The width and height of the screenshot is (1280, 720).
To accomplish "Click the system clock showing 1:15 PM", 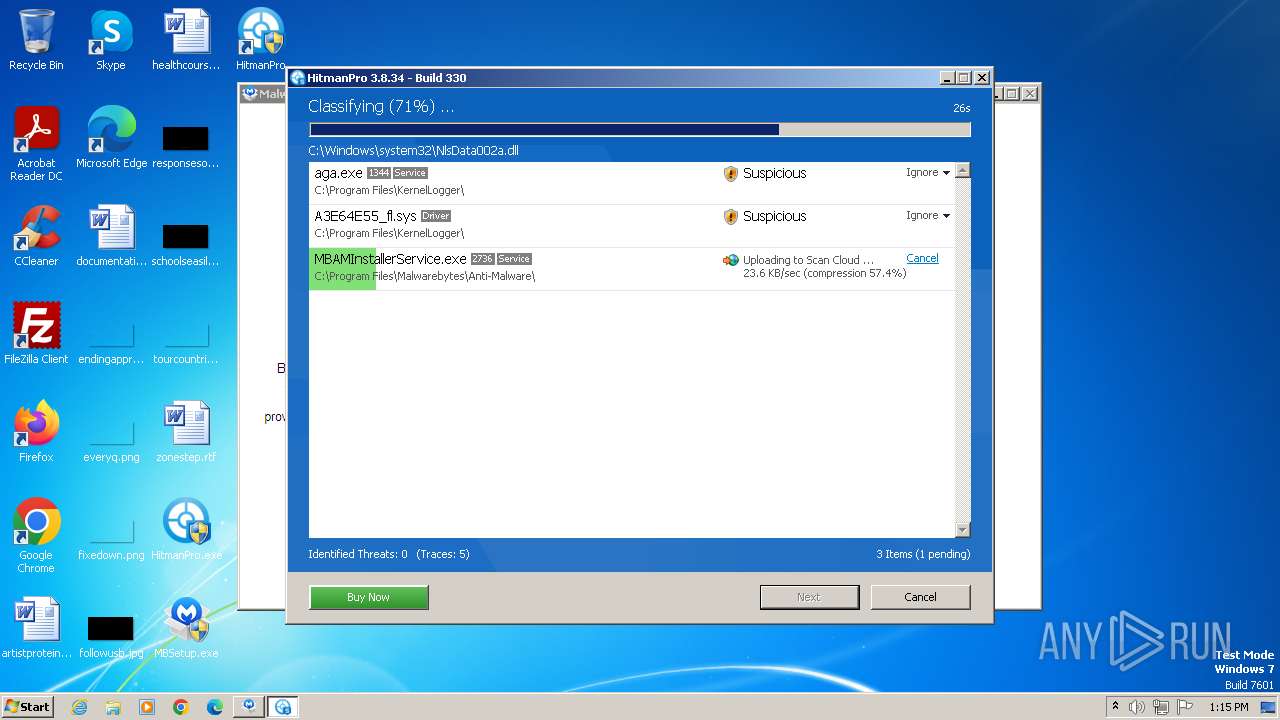I will pos(1229,707).
